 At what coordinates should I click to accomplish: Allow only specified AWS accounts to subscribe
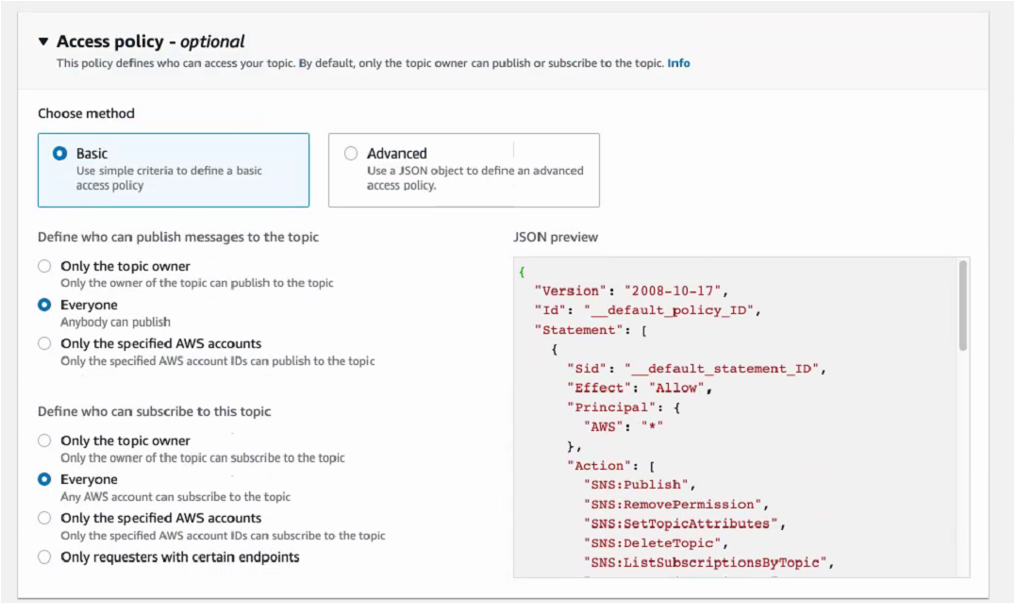point(44,518)
